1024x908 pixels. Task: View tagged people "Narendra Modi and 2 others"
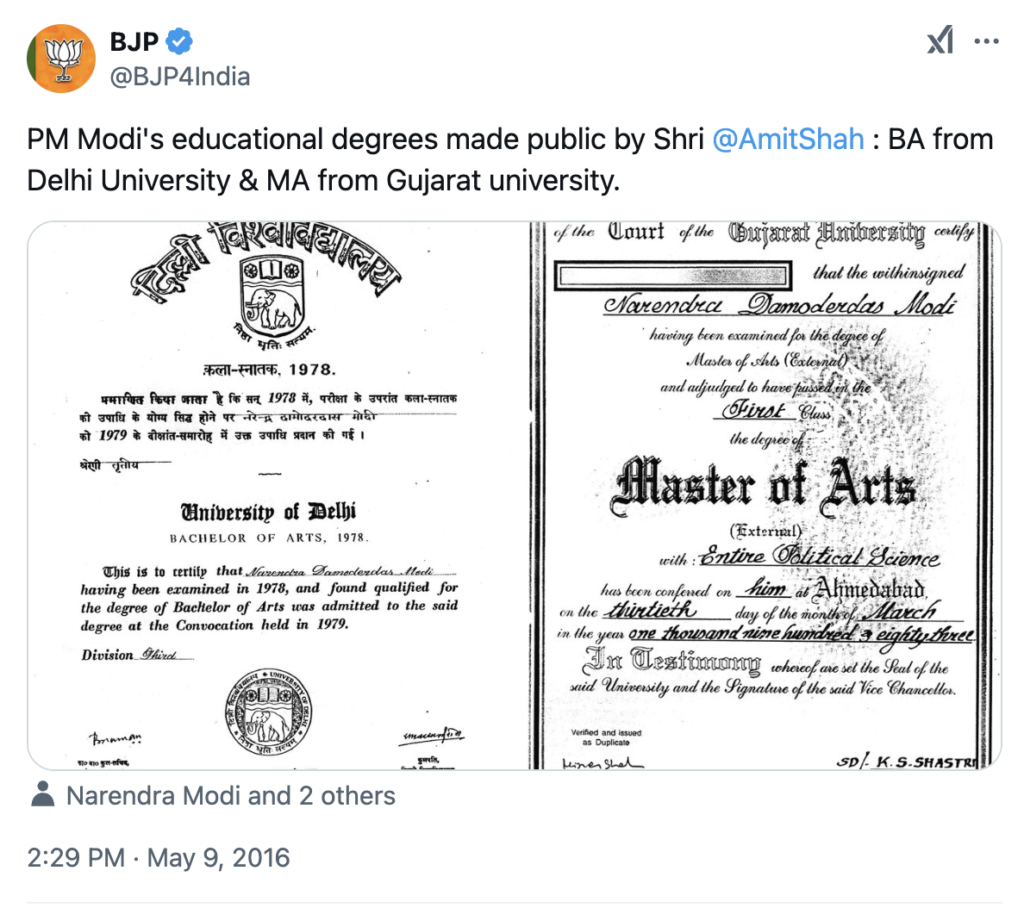click(230, 796)
